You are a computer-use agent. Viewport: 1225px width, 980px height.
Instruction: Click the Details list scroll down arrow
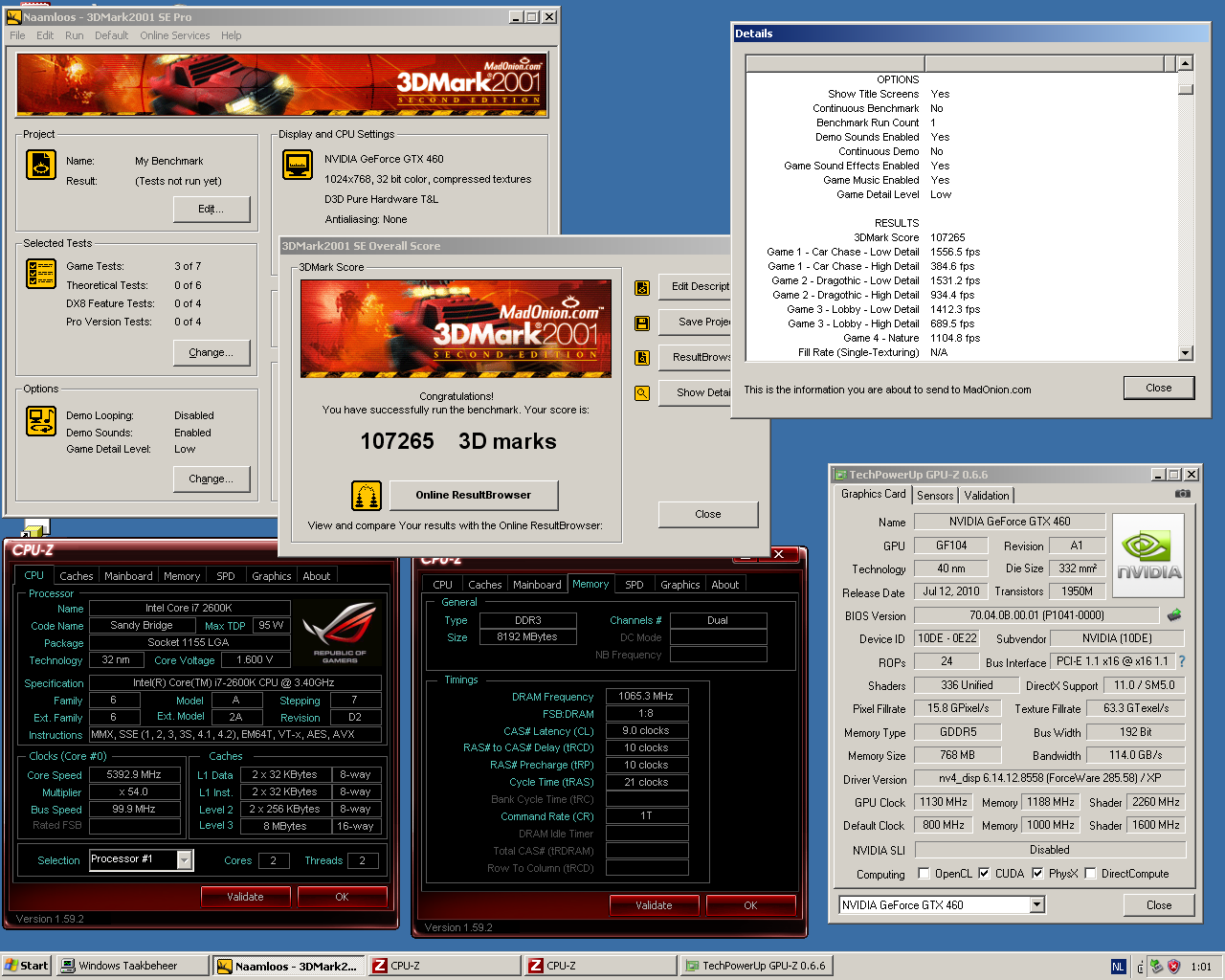[1186, 353]
